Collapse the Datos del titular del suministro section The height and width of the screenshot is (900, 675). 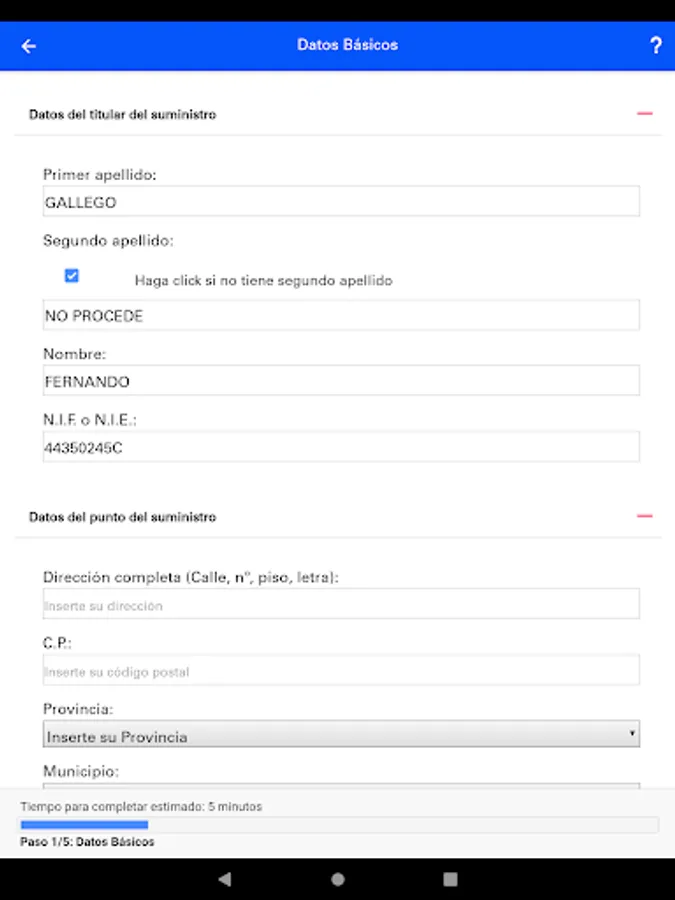[645, 114]
